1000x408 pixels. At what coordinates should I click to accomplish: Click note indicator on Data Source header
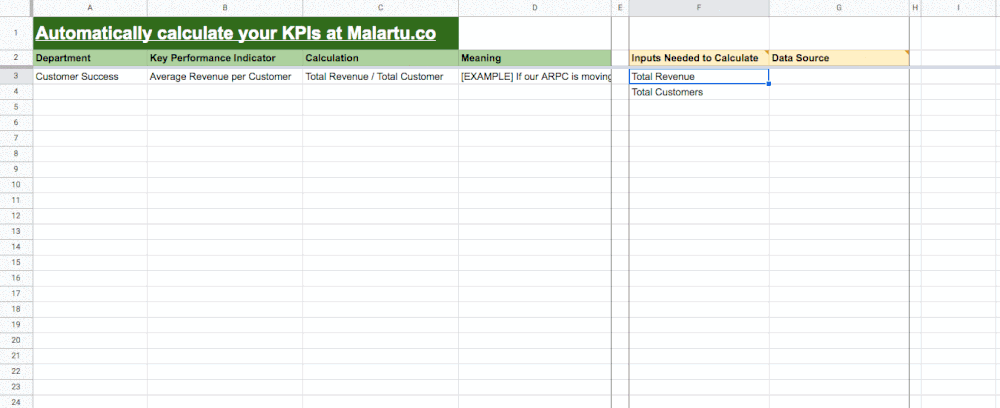pyautogui.click(x=907, y=52)
